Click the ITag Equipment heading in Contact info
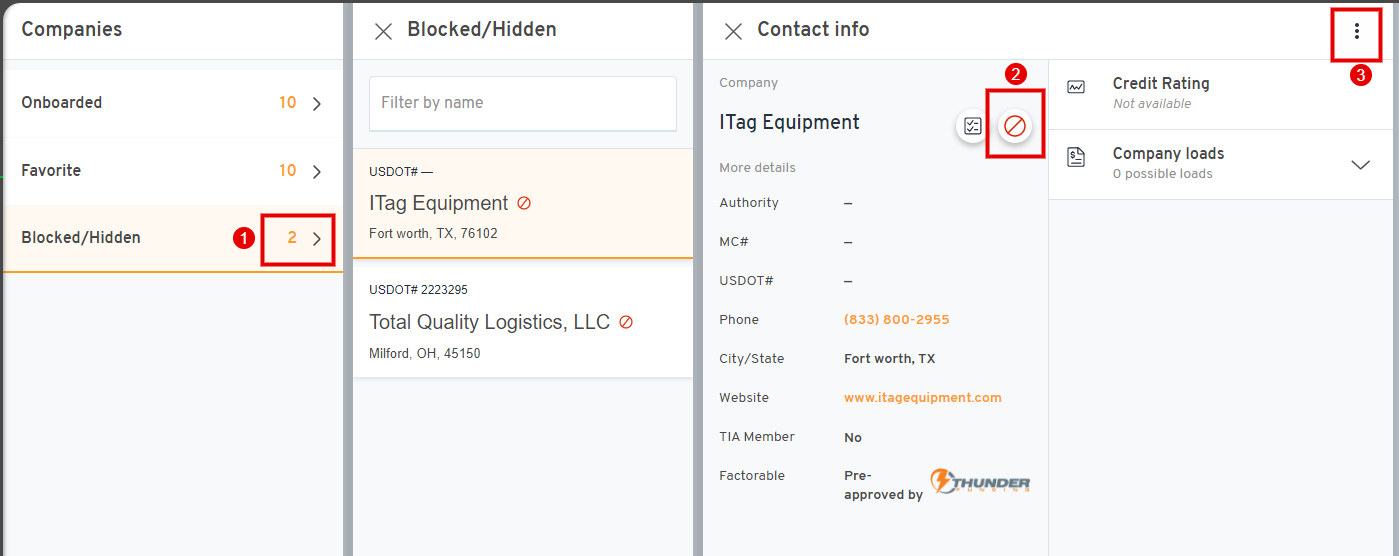 click(x=789, y=123)
